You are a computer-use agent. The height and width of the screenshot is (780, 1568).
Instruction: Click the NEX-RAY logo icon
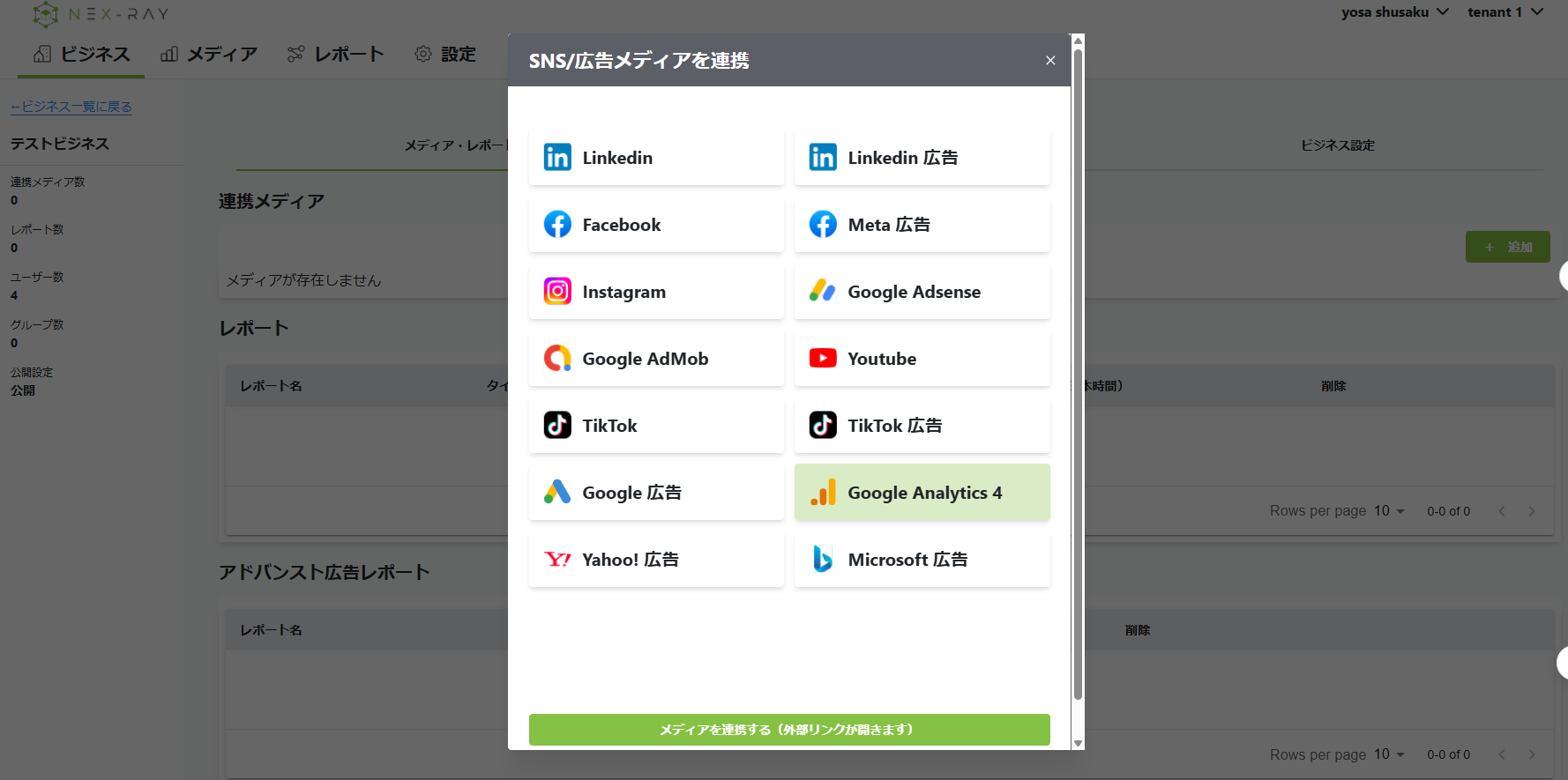point(46,14)
